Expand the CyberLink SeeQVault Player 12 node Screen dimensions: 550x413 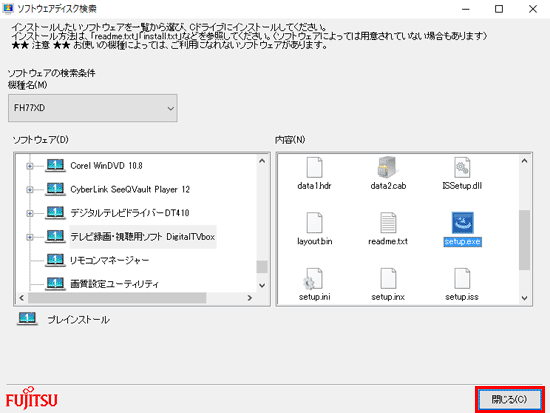tap(30, 189)
